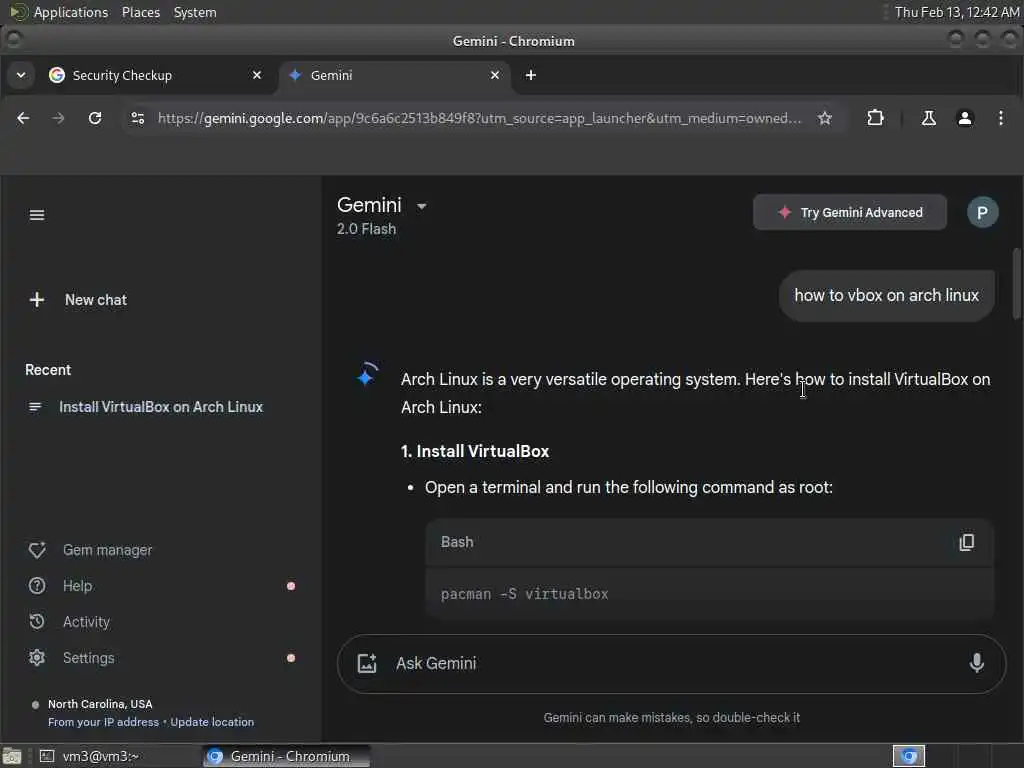Viewport: 1024px width, 768px height.
Task: Click the user message about vbox
Action: tap(886, 295)
